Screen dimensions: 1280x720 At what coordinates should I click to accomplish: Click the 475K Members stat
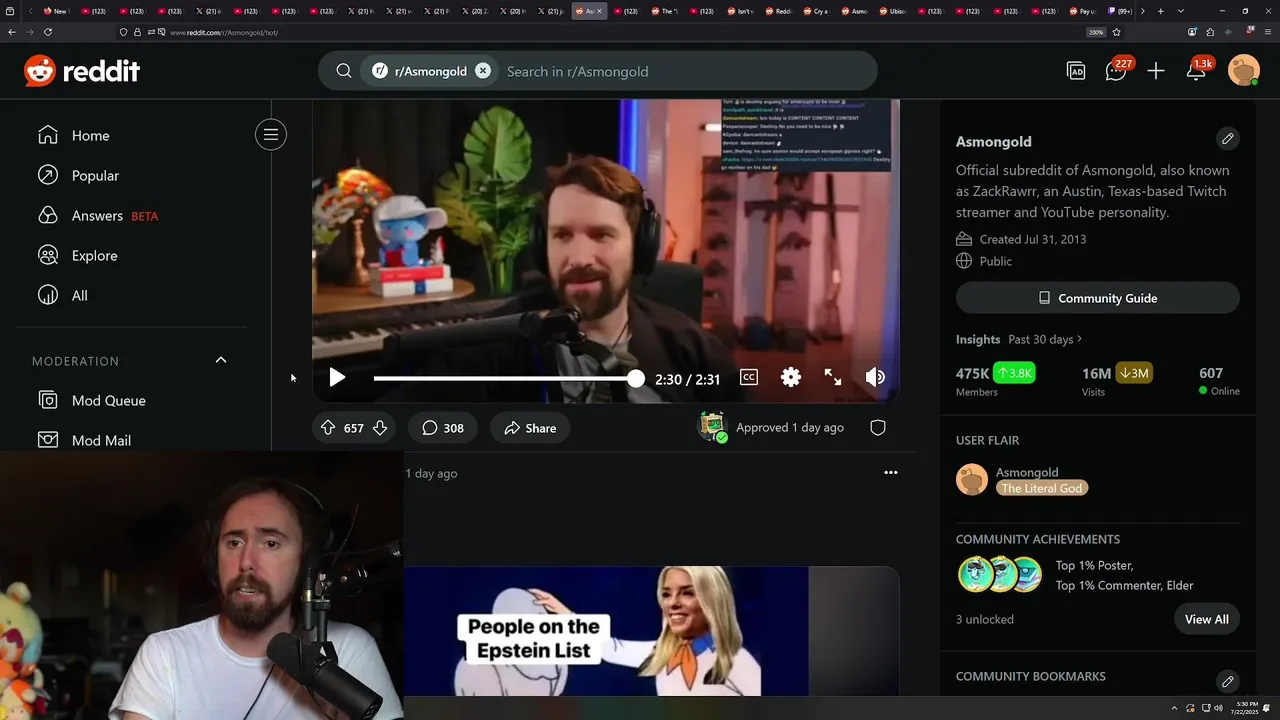[995, 381]
